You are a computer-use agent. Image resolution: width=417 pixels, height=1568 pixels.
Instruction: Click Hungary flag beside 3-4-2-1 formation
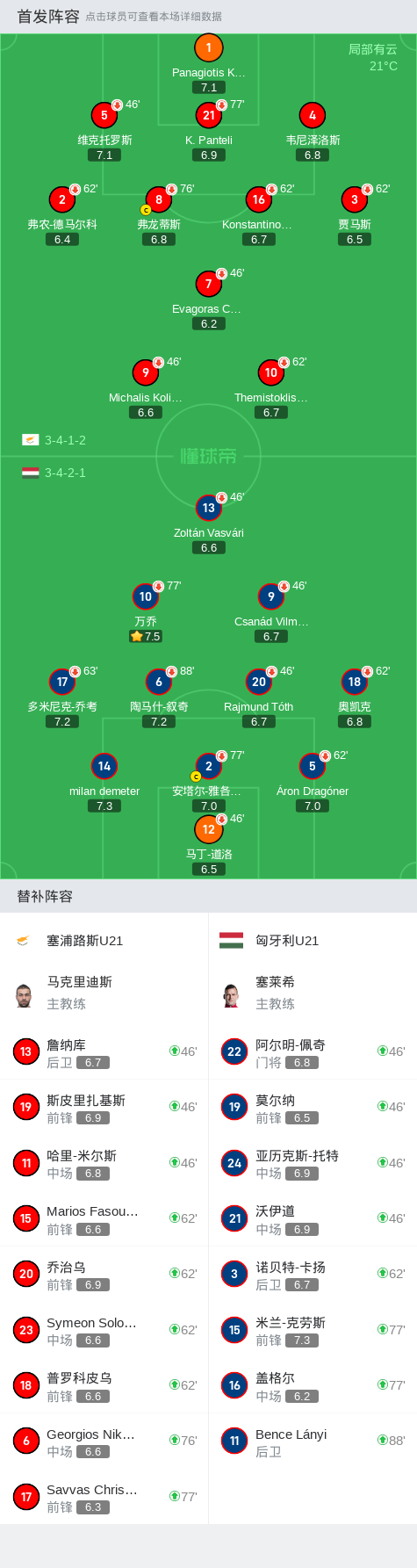pyautogui.click(x=30, y=473)
